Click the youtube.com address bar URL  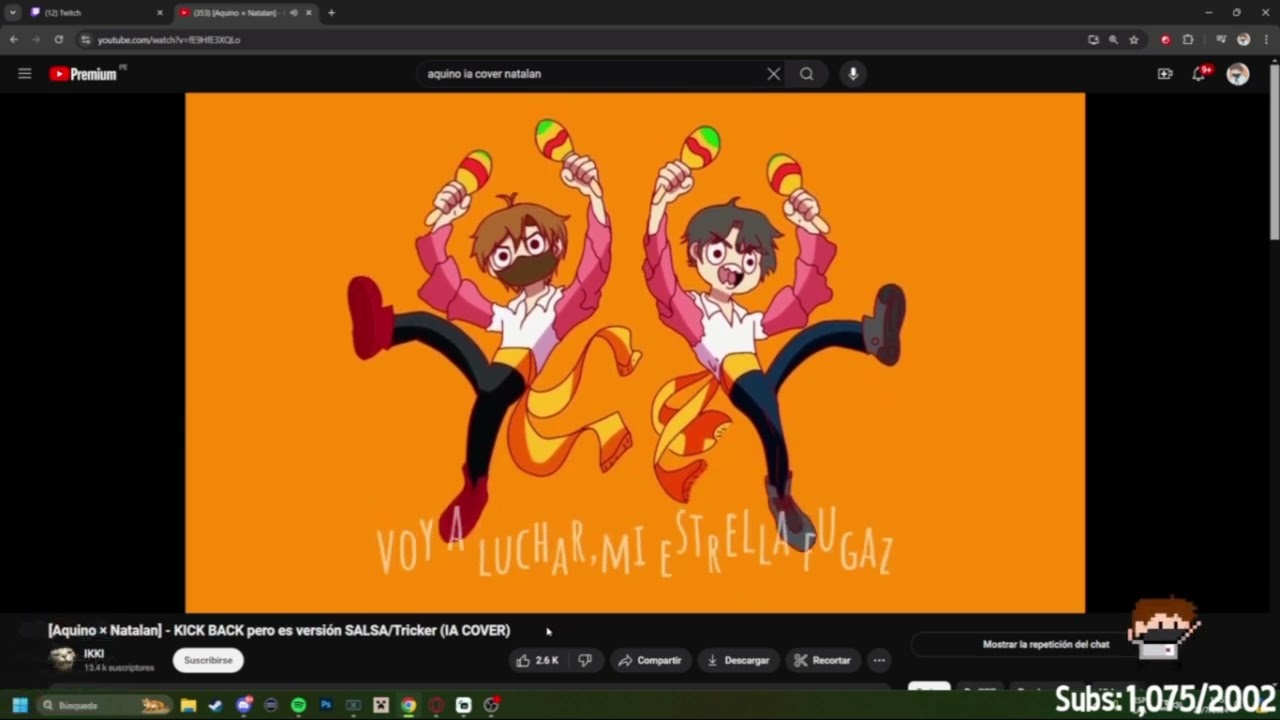pos(169,40)
